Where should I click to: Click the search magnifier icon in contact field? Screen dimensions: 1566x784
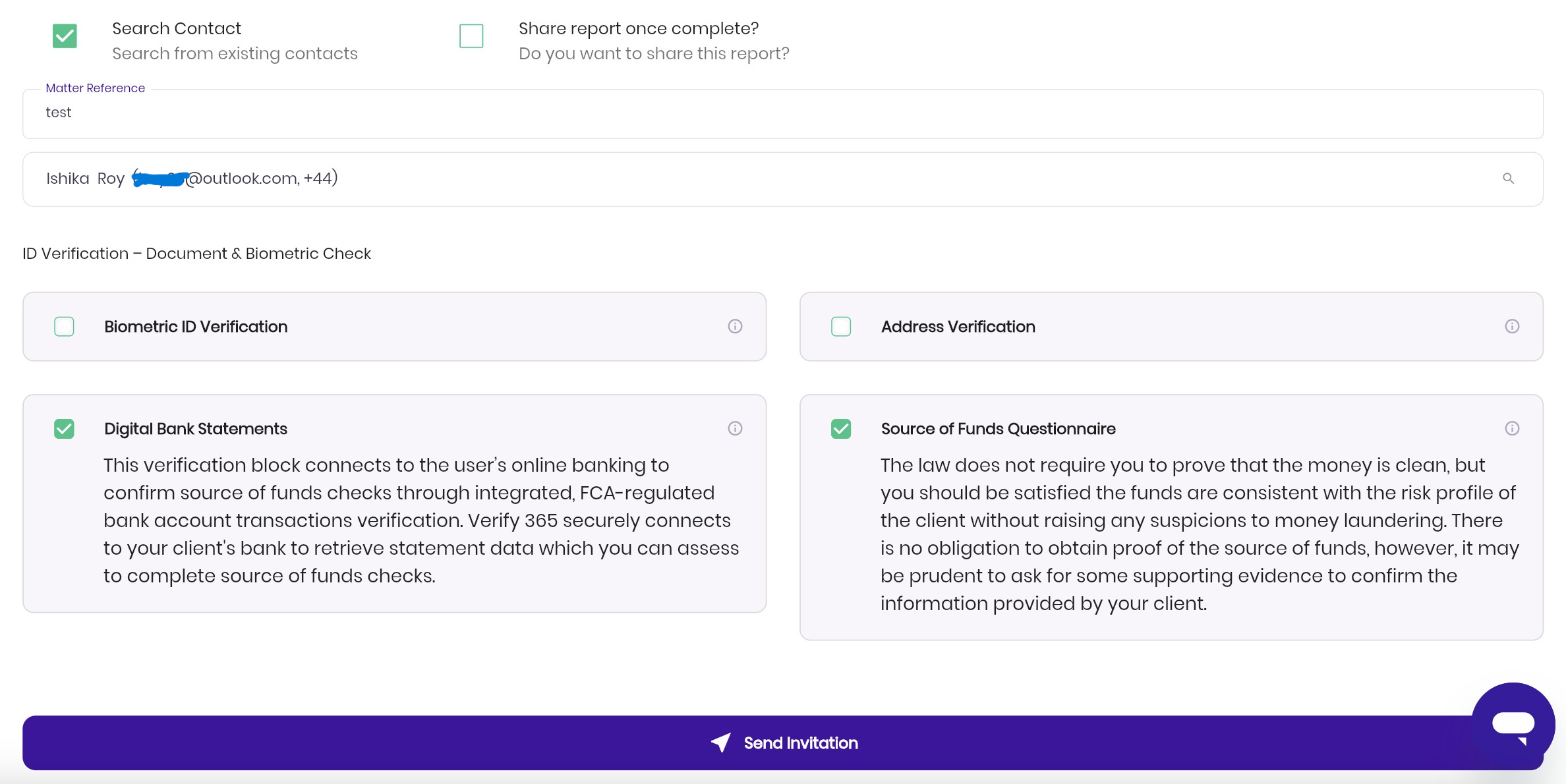(x=1508, y=179)
